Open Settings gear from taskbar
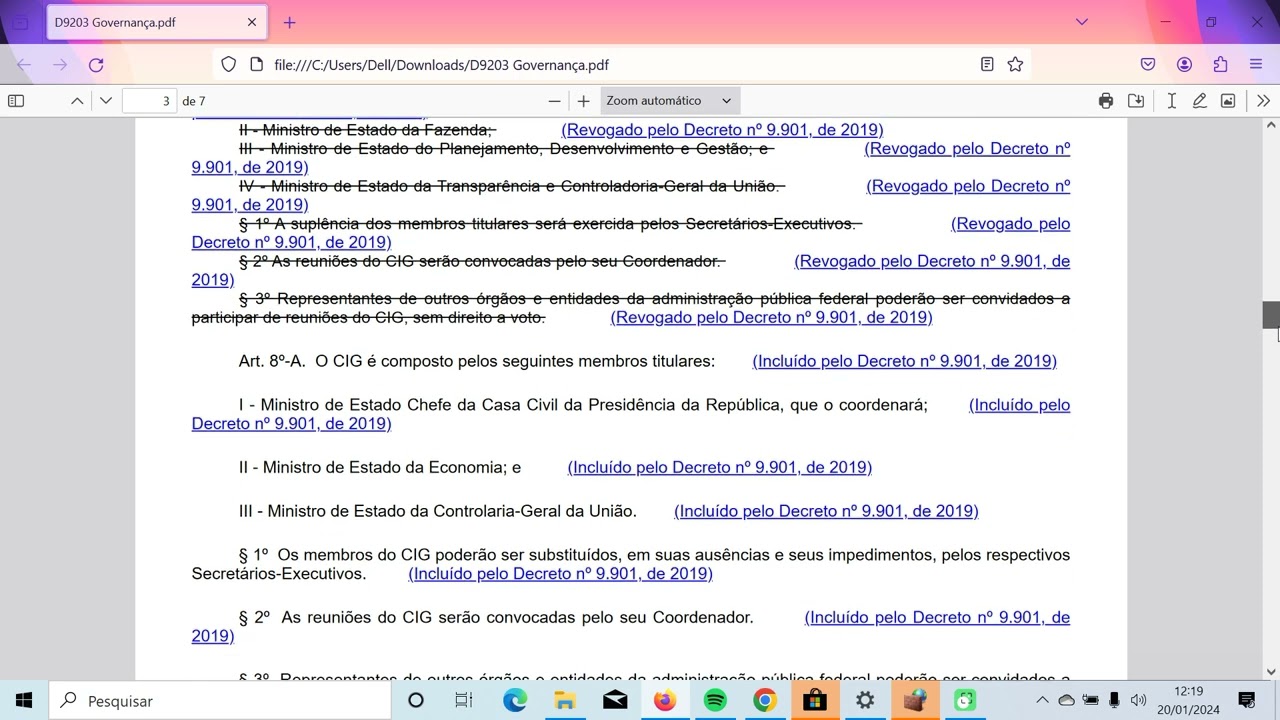The height and width of the screenshot is (720, 1280). (x=865, y=701)
